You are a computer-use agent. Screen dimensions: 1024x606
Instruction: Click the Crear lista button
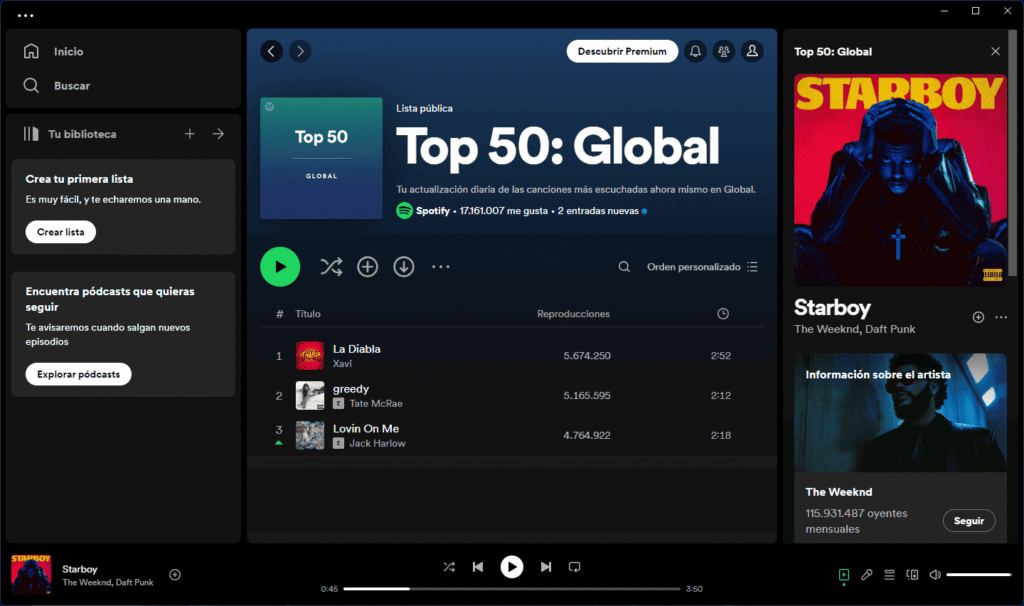[x=61, y=232]
